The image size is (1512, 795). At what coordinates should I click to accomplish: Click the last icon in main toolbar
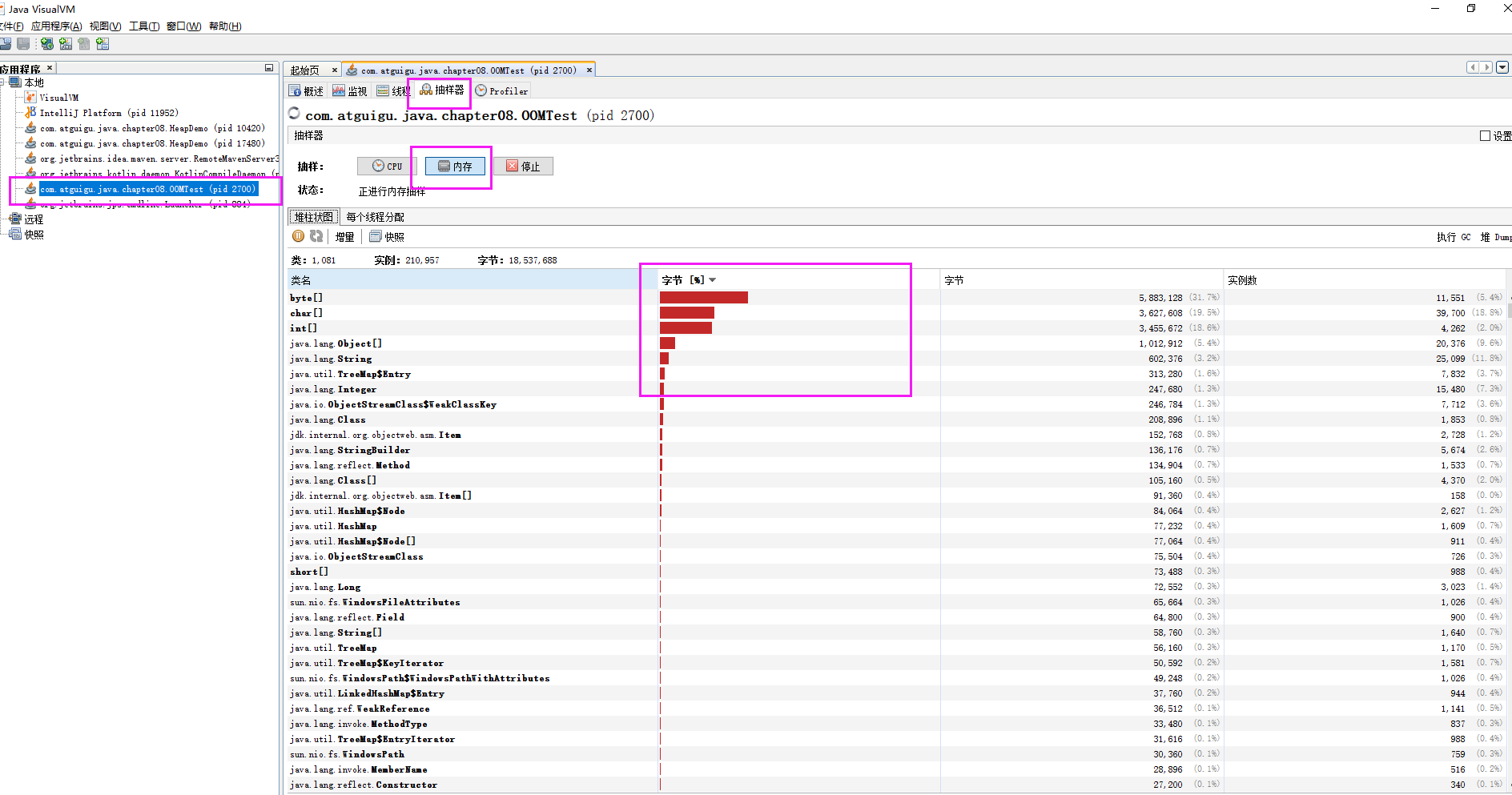pyautogui.click(x=103, y=44)
